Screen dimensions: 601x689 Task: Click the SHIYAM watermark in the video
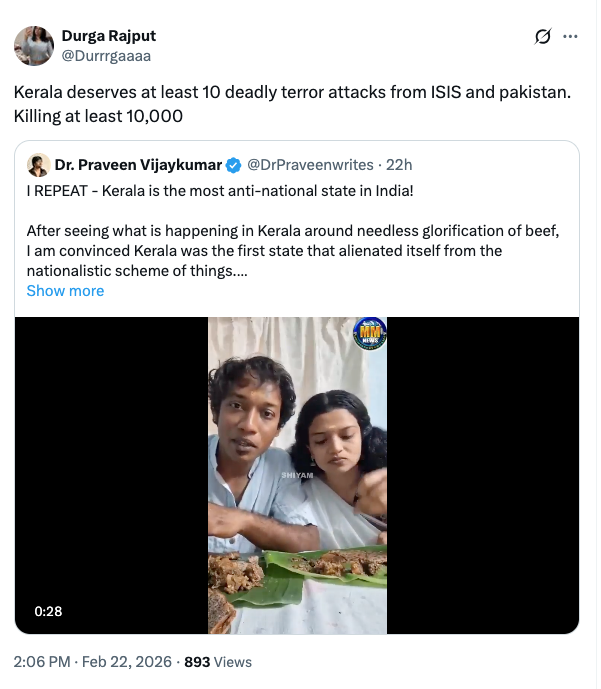[x=297, y=475]
